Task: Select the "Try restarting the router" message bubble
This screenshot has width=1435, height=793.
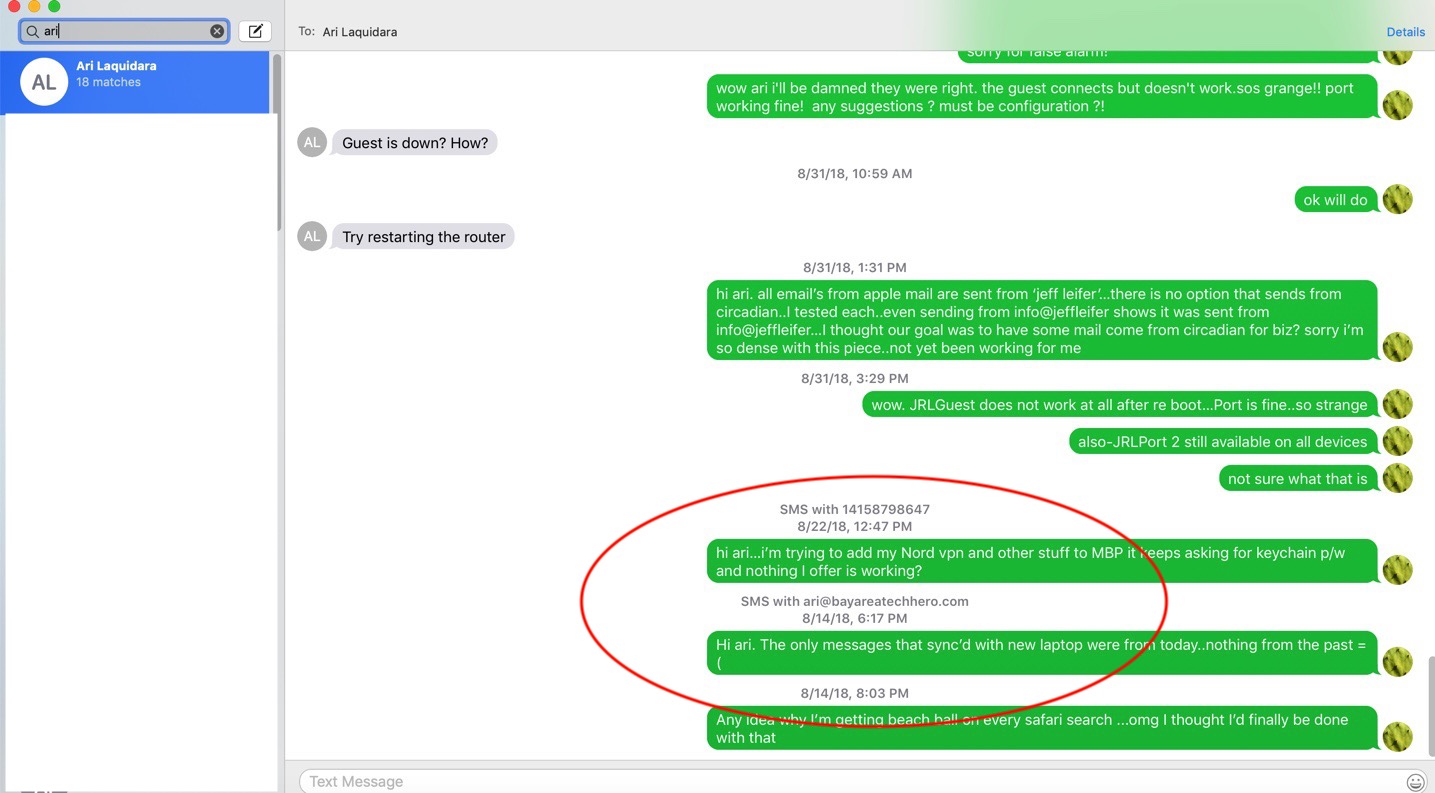Action: 423,237
